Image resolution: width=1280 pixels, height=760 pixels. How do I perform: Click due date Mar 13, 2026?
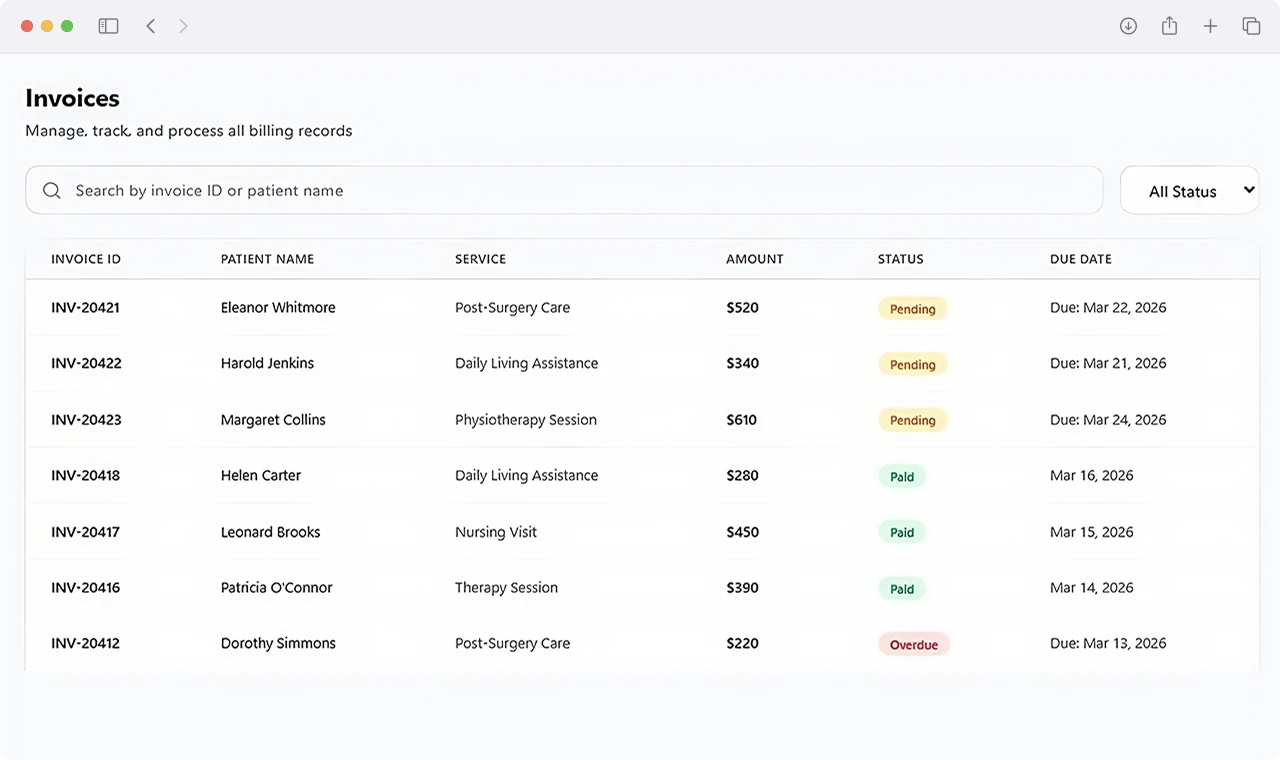point(1108,644)
